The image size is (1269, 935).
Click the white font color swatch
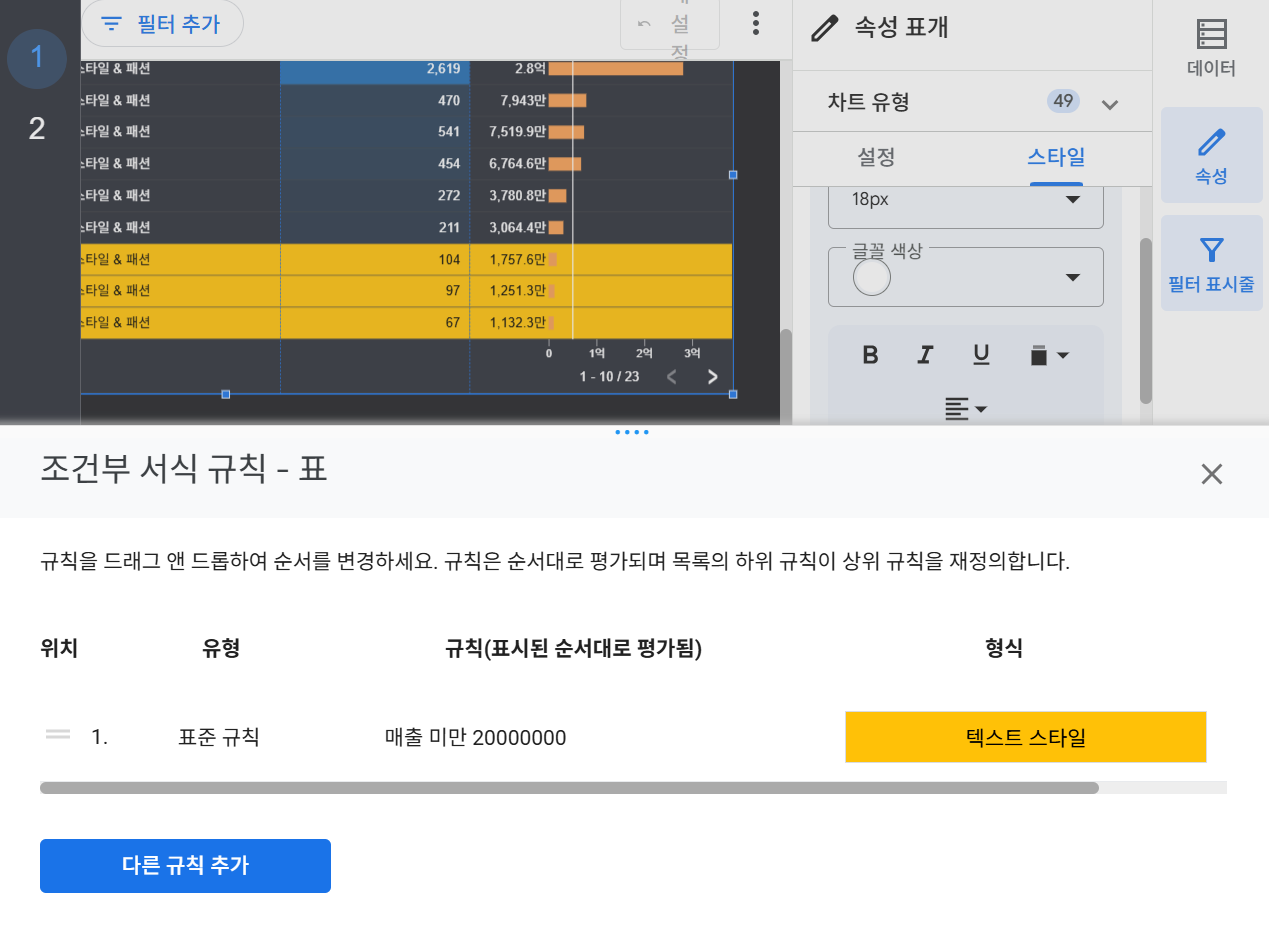872,277
